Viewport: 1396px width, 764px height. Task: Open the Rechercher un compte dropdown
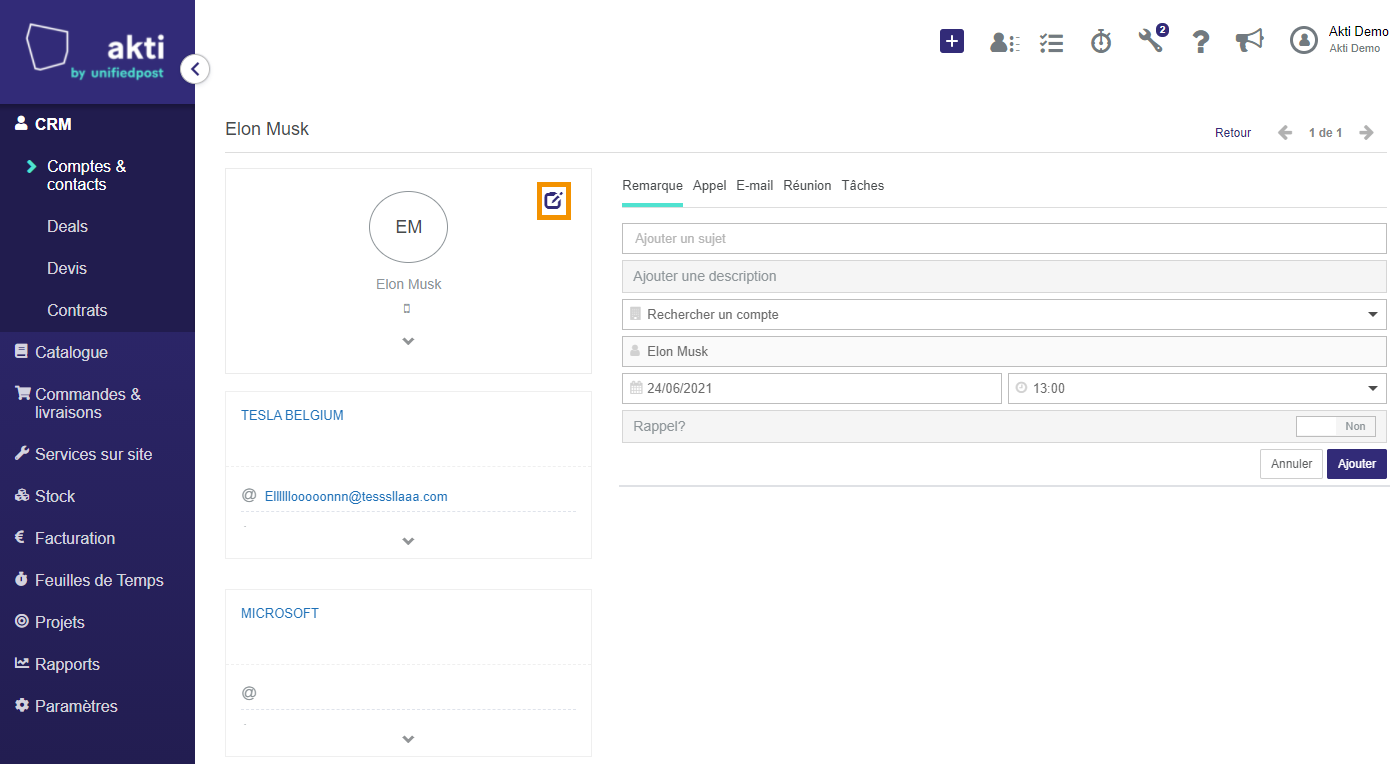(x=1004, y=314)
